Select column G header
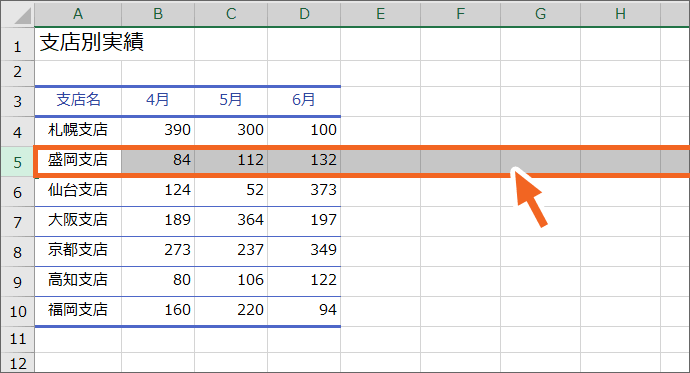Viewport: 690px width, 373px height. click(x=541, y=14)
